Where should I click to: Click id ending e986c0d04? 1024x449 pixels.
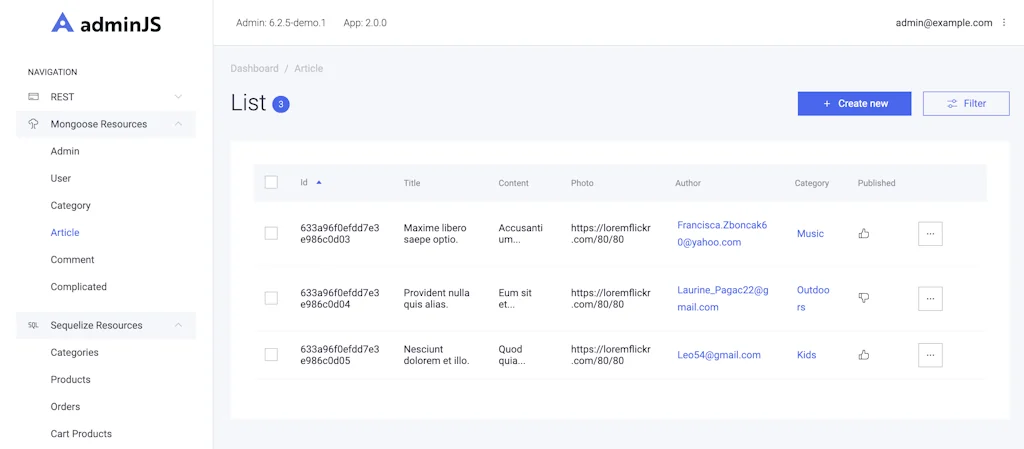[340, 298]
